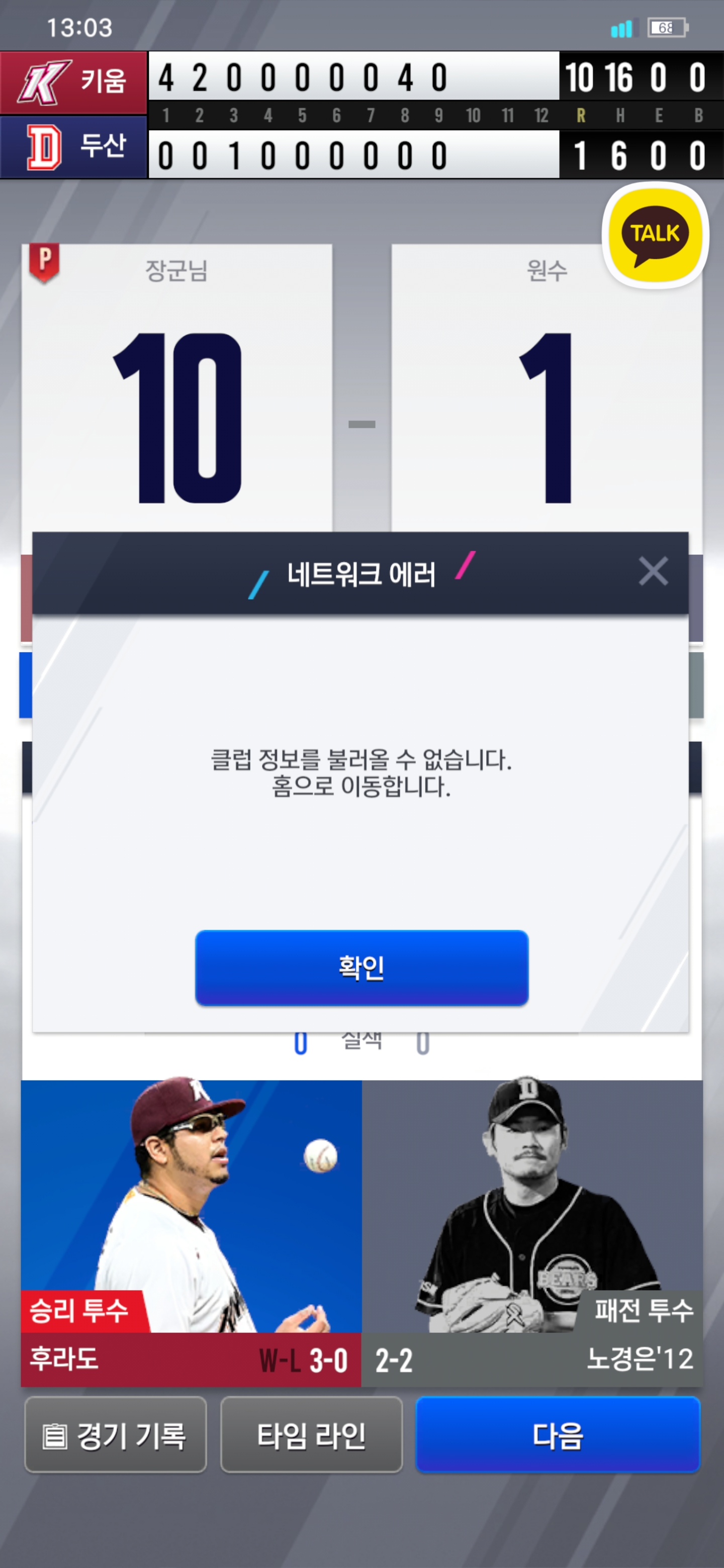724x1568 pixels.
Task: Select the Doosan team logo
Action: (44, 147)
